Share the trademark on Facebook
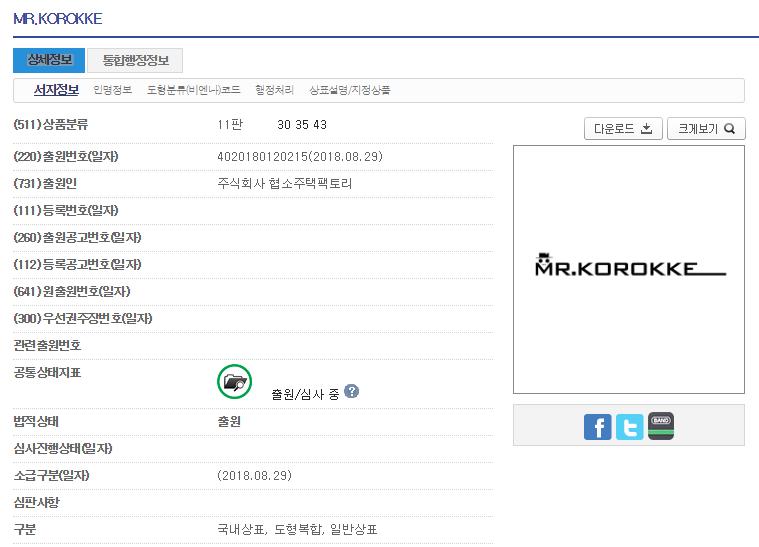This screenshot has height=547, width=759. click(x=597, y=427)
